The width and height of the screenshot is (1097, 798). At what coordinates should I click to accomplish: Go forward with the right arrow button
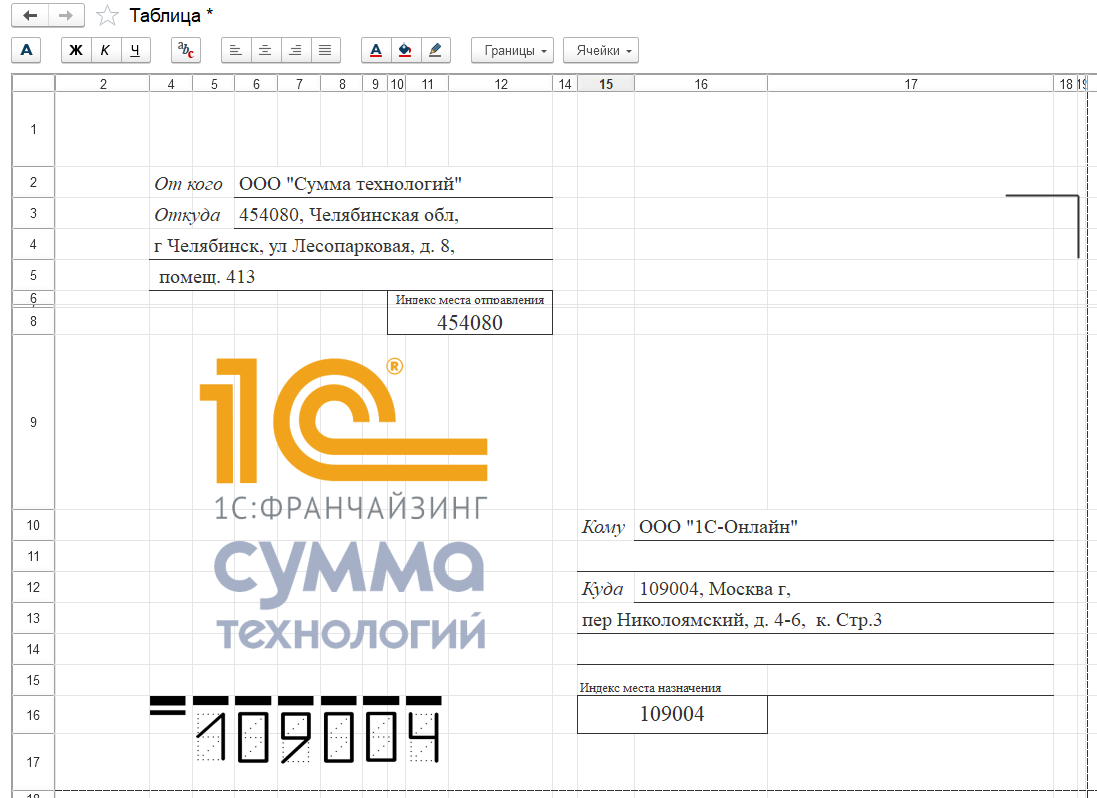click(x=66, y=16)
